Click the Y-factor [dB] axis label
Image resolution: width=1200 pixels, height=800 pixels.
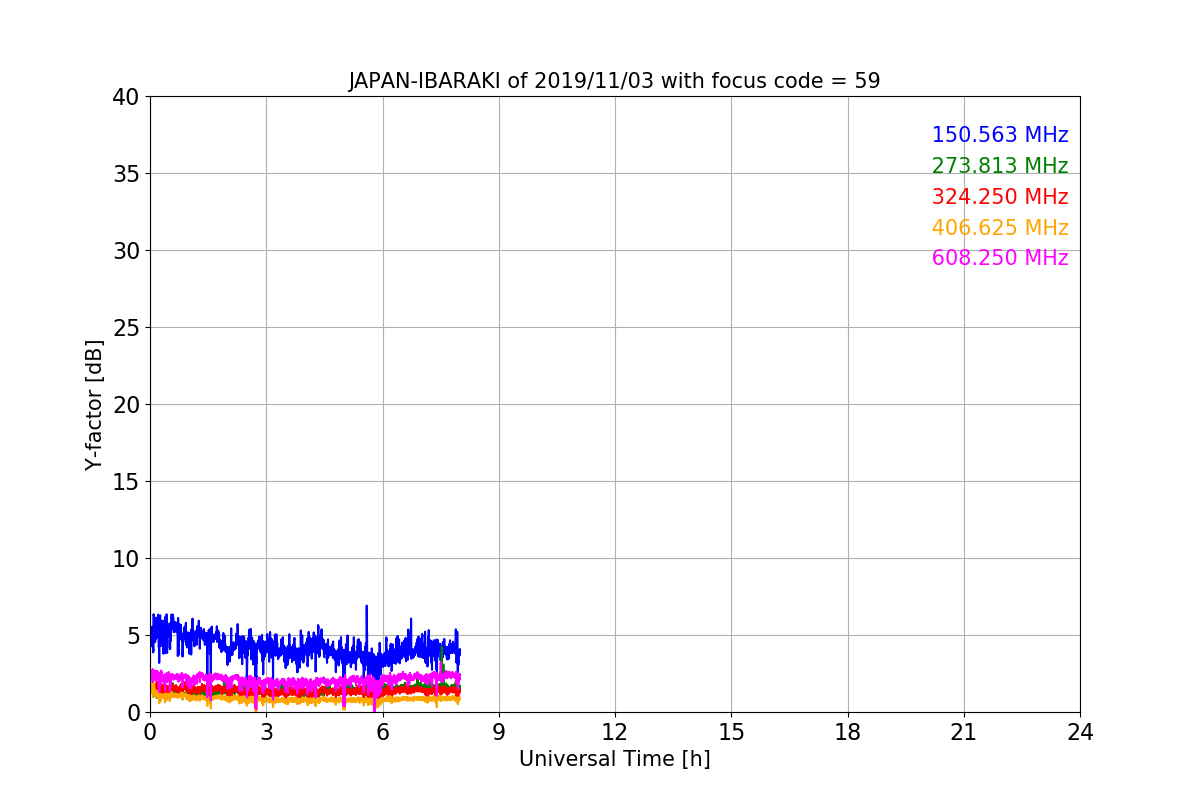pos(94,405)
